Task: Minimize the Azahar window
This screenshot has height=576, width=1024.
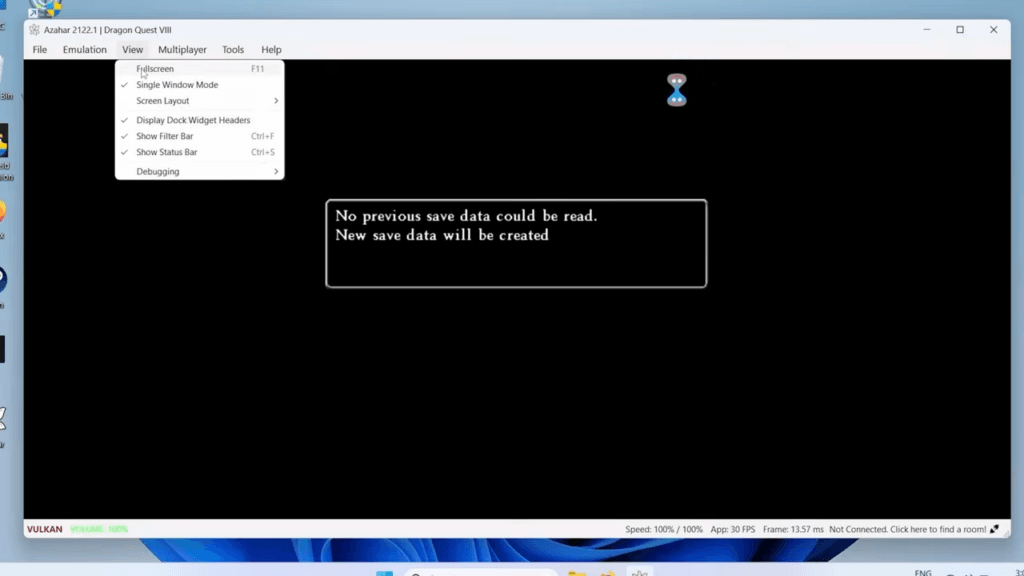Action: point(927,29)
